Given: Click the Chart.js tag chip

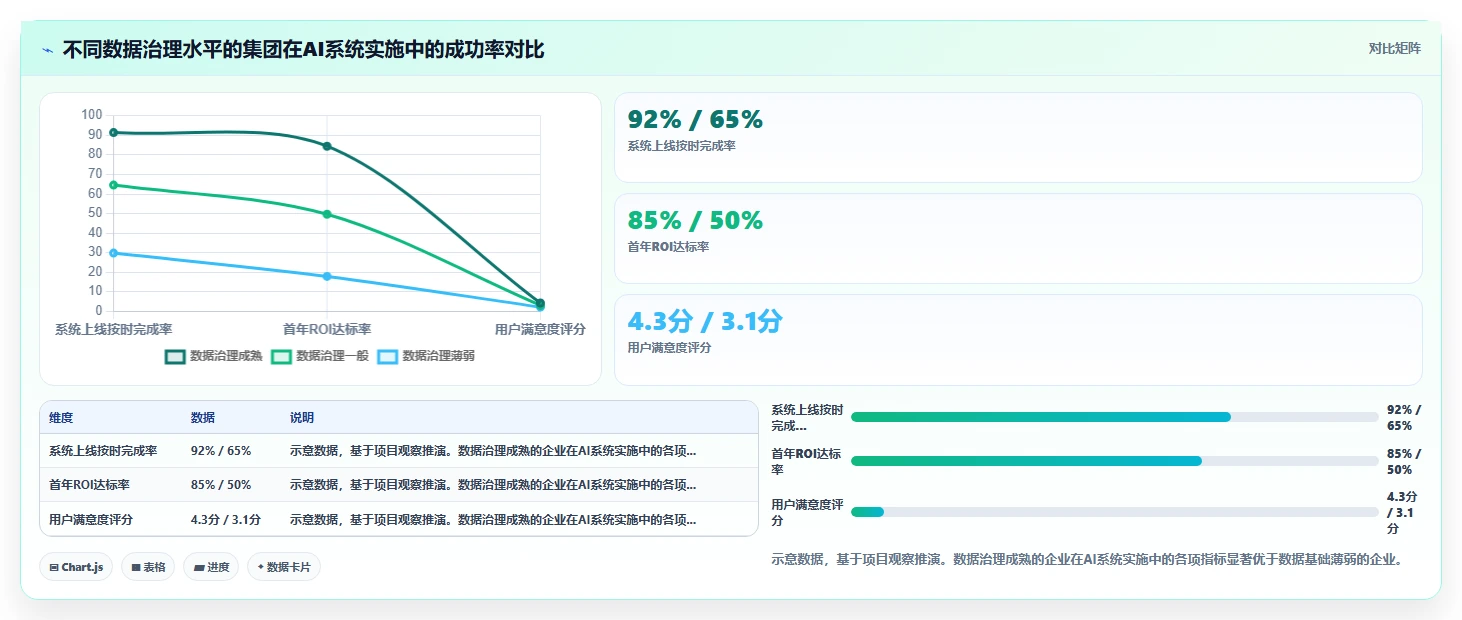Looking at the screenshot, I should [77, 567].
